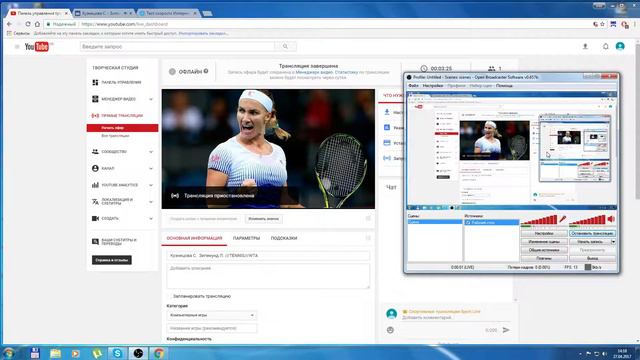640x360 pixels.
Task: Open the Windows Start menu
Action: 9,353
